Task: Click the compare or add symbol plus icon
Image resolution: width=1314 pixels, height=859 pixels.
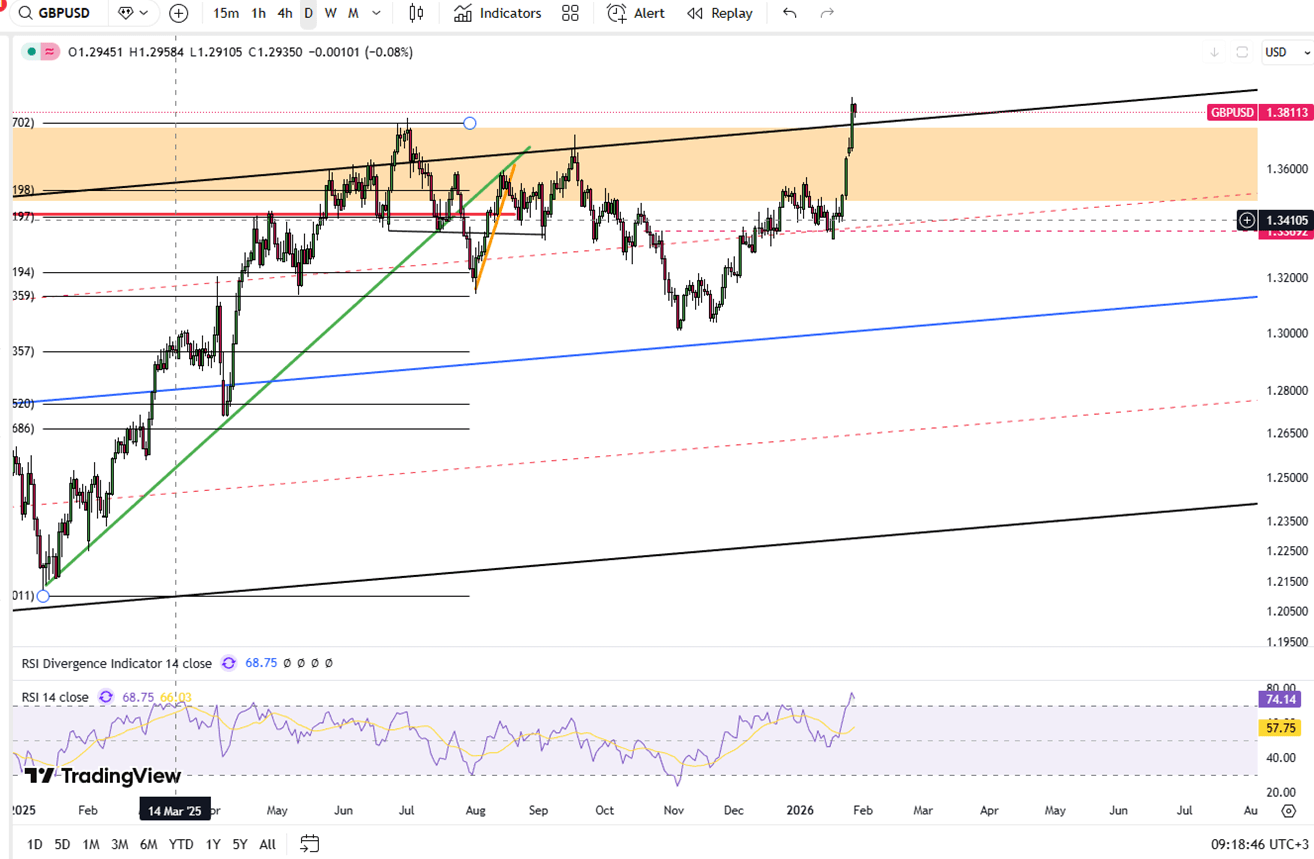Action: [178, 13]
